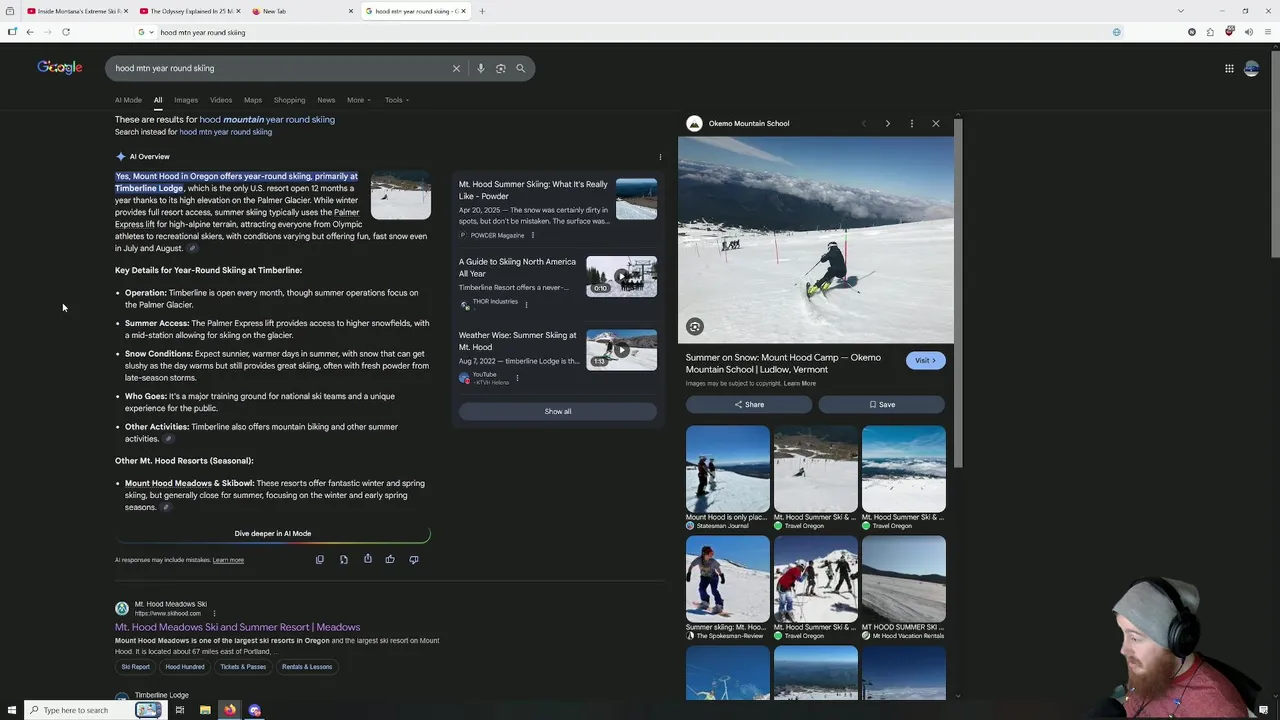Open The Spokesman-Review image thumbnail

click(728, 579)
